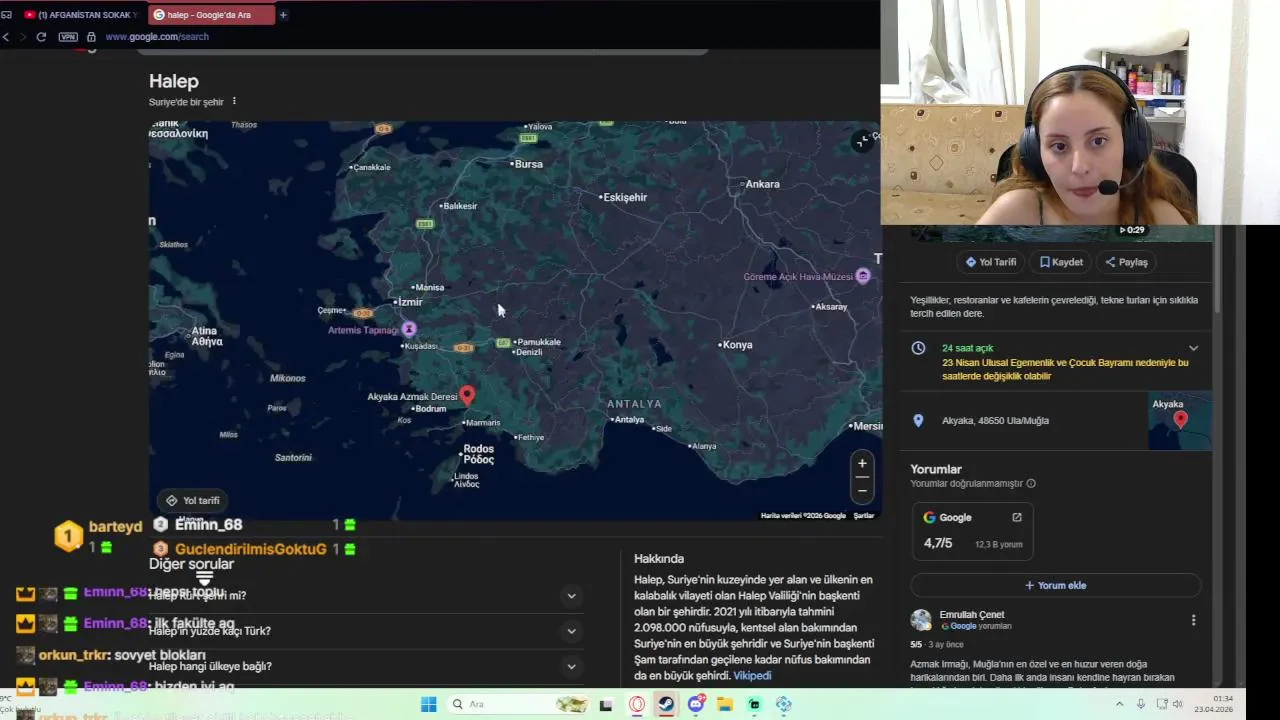
Task: Click the padlock site info icon
Action: (x=91, y=37)
